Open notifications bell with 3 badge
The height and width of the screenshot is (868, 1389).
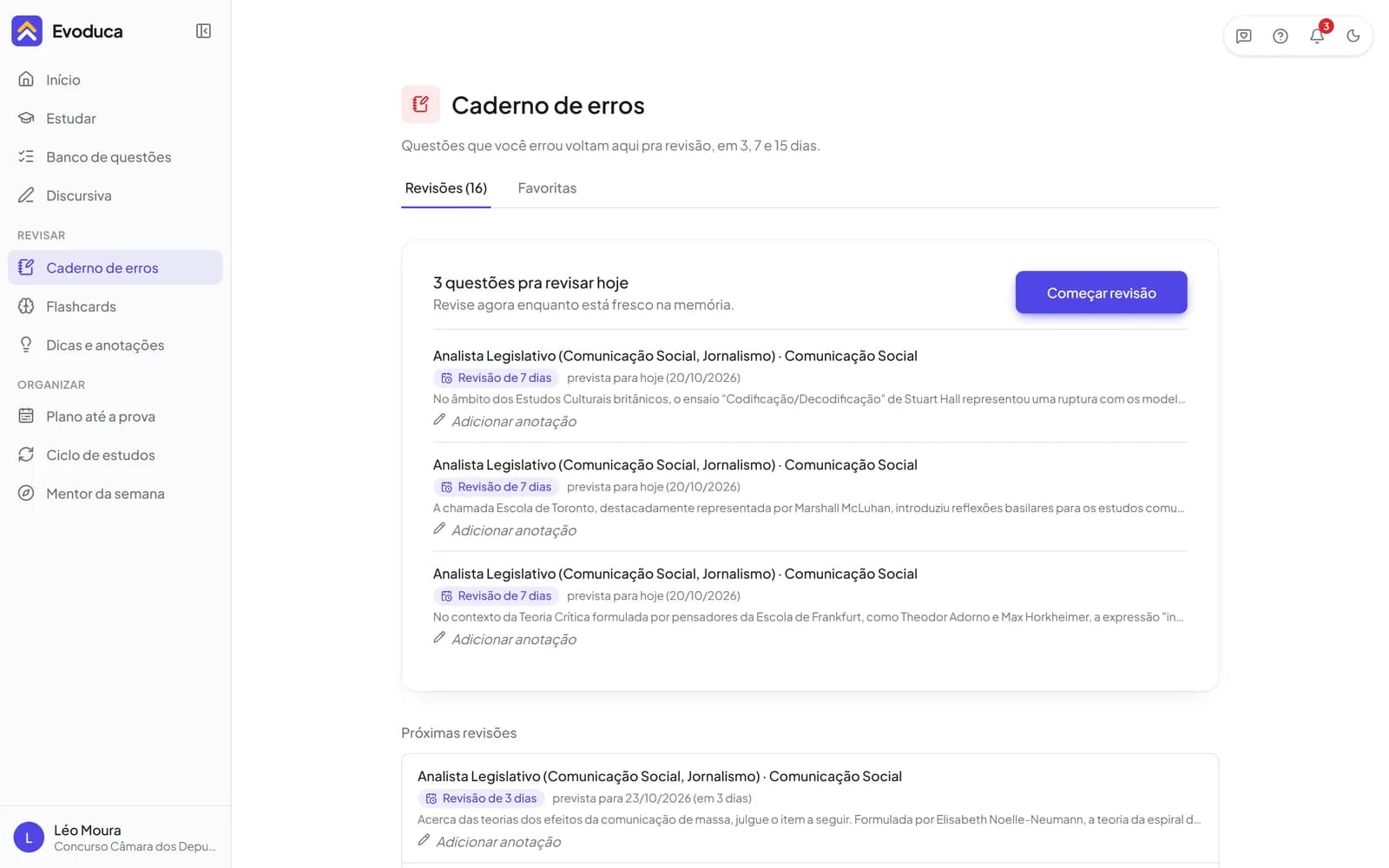click(x=1318, y=35)
